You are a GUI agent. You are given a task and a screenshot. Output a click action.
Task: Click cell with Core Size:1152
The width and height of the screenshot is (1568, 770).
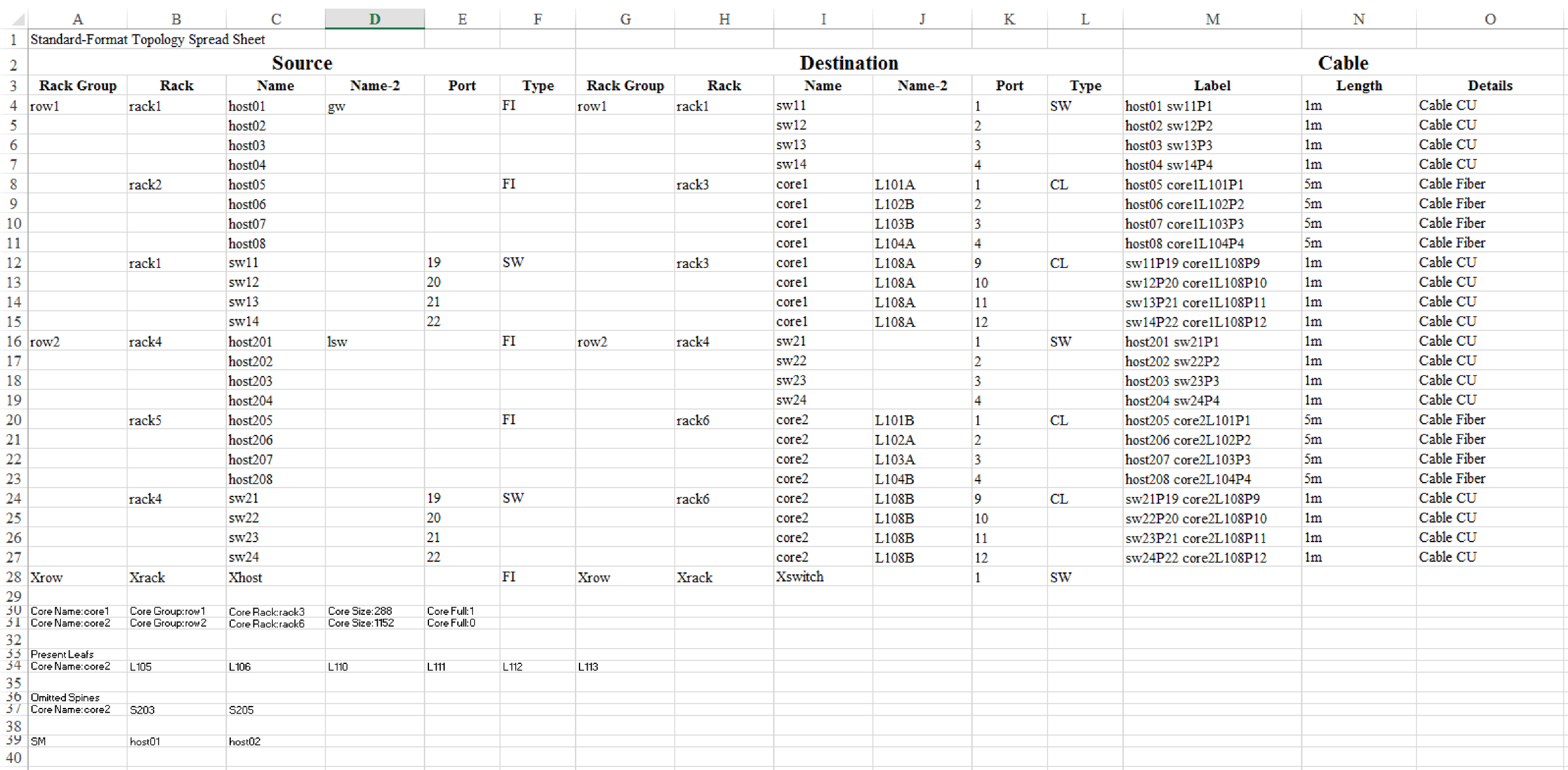pyautogui.click(x=361, y=623)
